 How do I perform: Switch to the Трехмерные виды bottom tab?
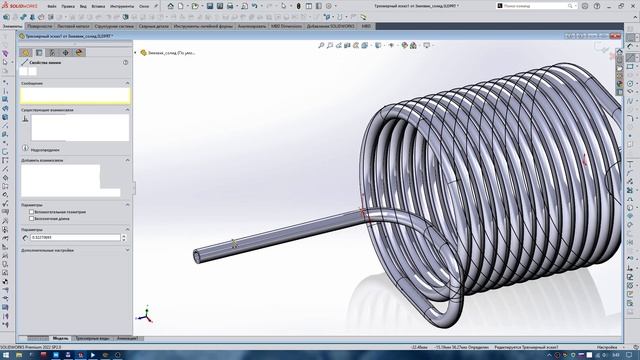[92, 338]
